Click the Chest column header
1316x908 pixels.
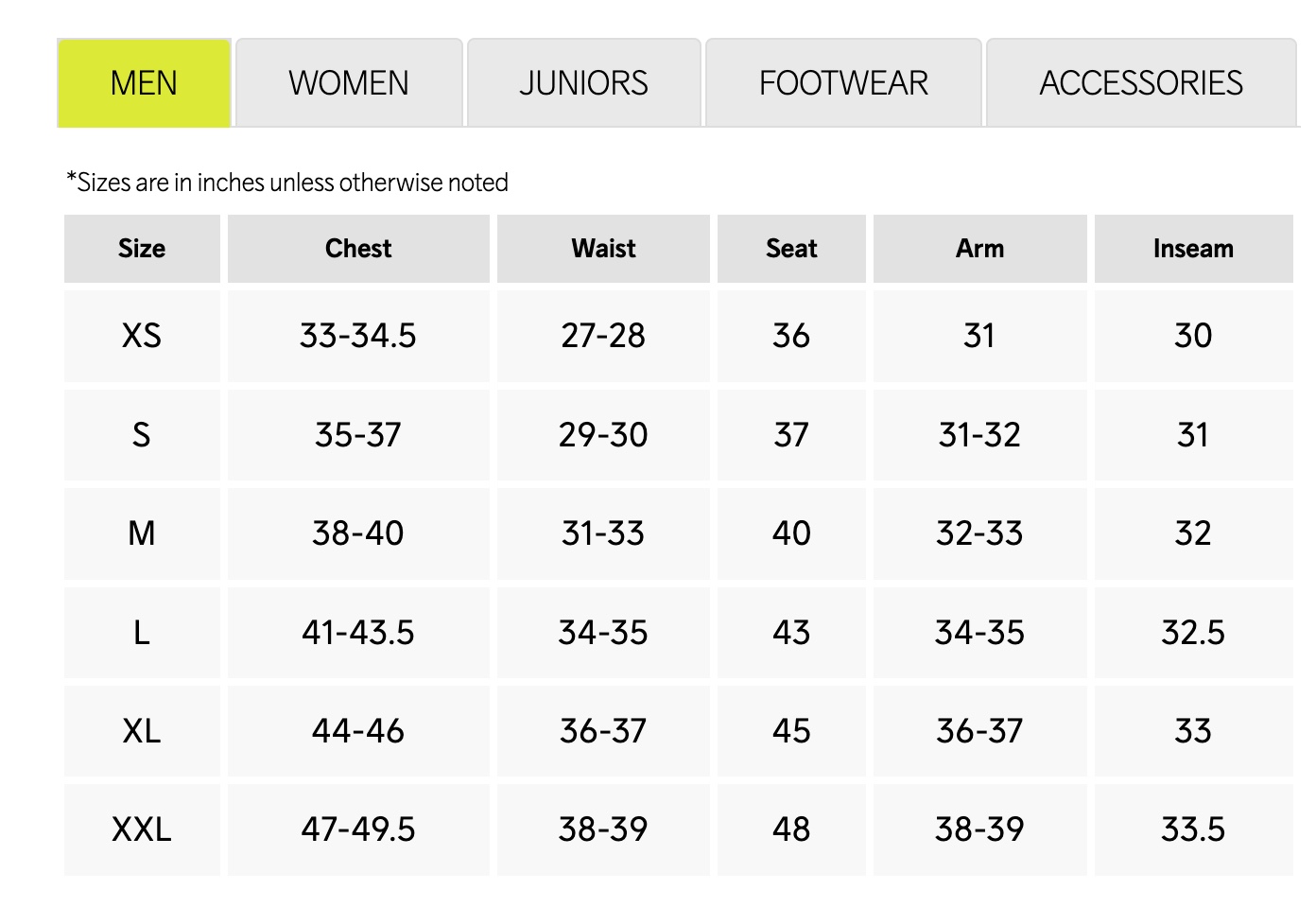[358, 249]
